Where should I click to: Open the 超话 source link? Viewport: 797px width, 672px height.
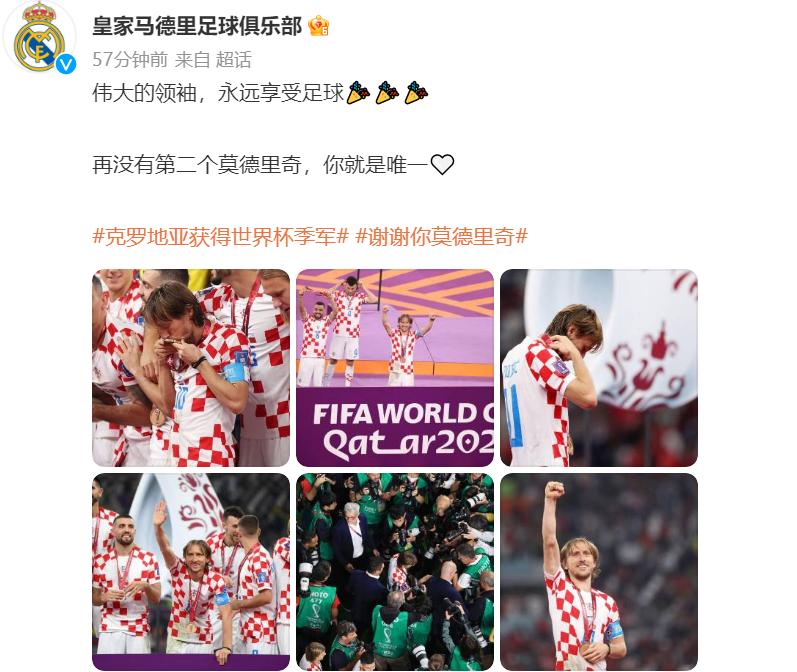(233, 60)
